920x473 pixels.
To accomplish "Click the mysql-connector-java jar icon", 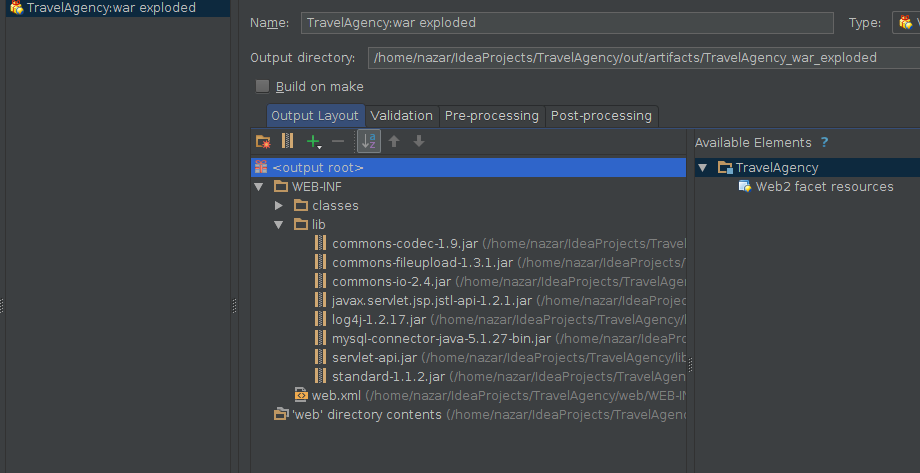I will click(x=320, y=339).
